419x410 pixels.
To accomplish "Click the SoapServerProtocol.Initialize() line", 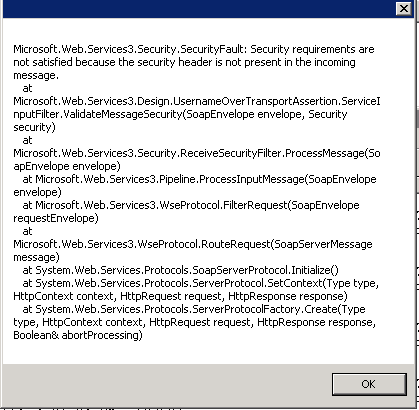I will coord(181,270).
